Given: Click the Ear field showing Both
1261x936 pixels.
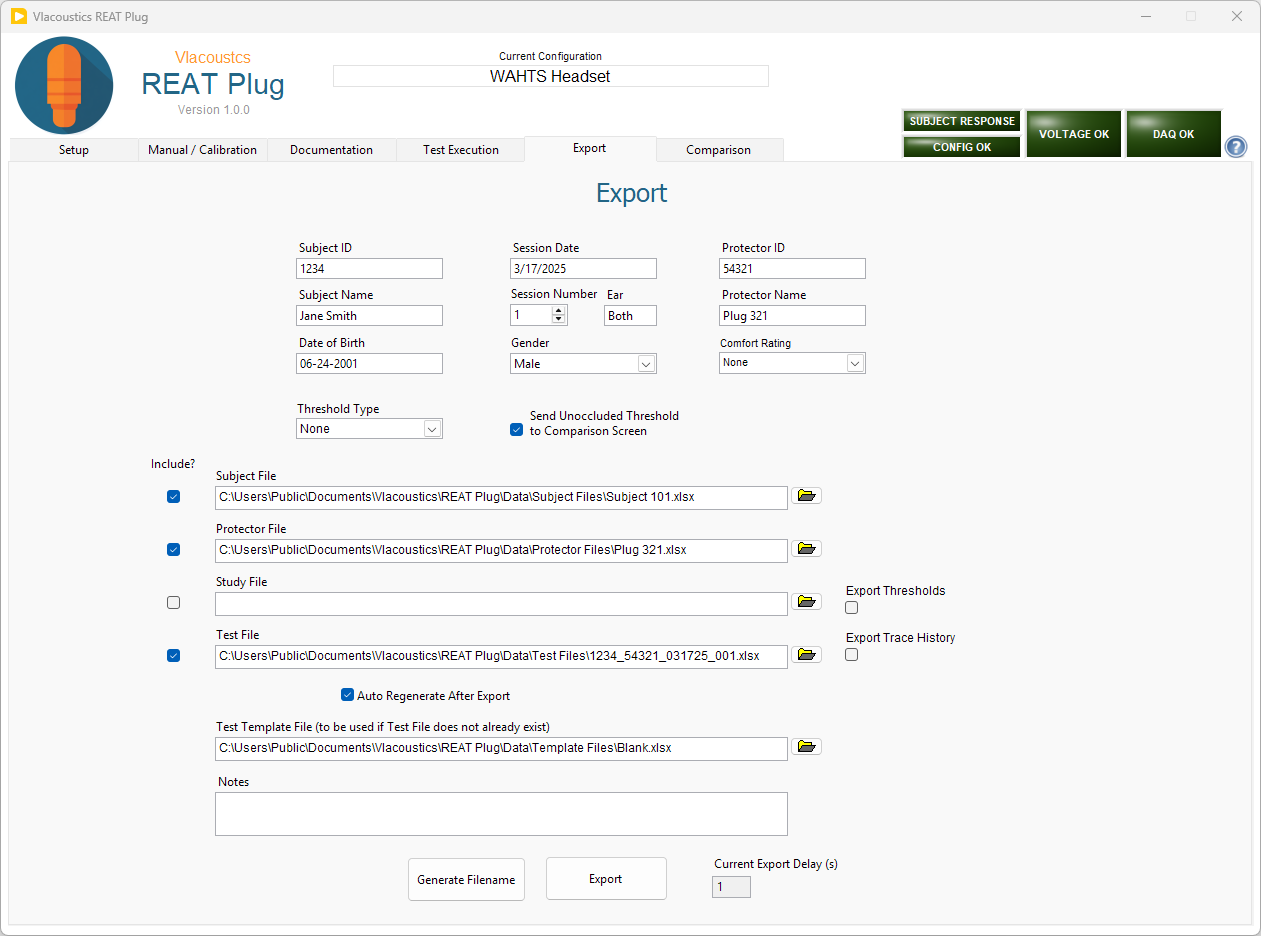Looking at the screenshot, I should (631, 315).
